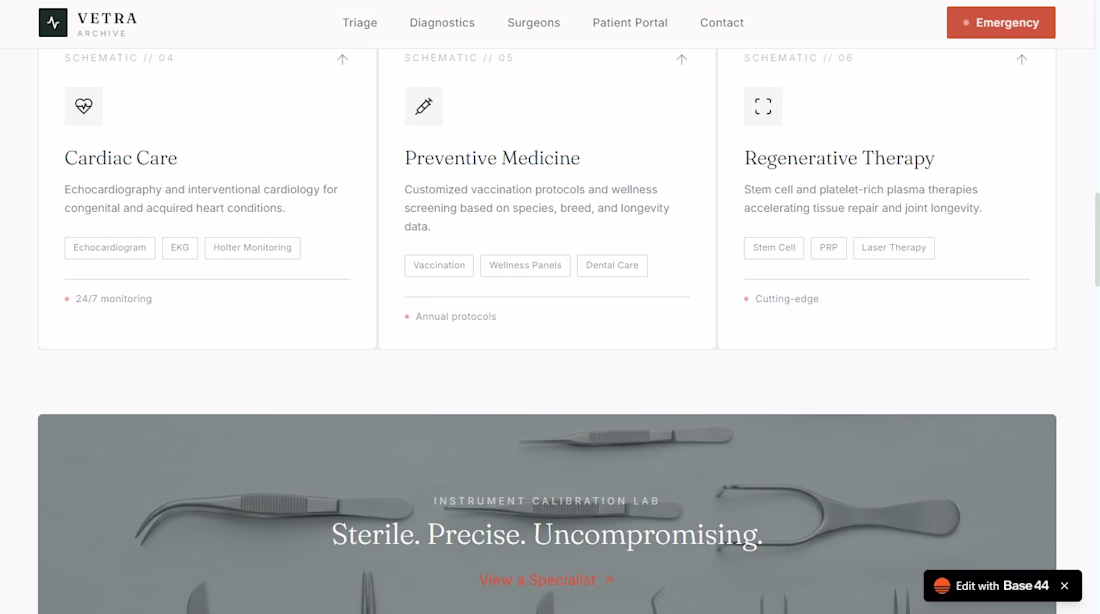Open the Triage navigation item
Image resolution: width=1100 pixels, height=614 pixels.
(360, 22)
